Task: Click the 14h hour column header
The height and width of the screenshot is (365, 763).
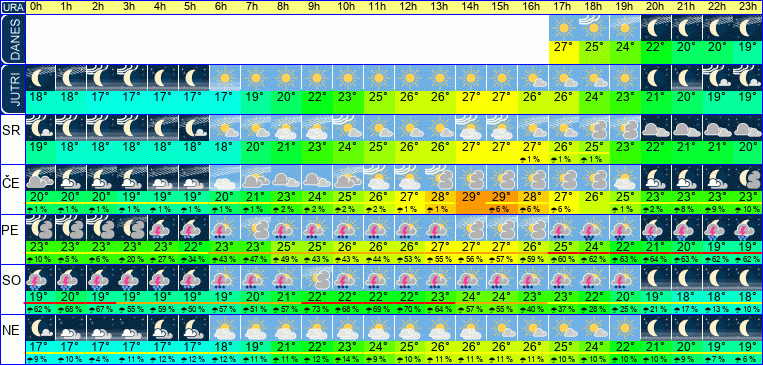Action: [x=471, y=7]
